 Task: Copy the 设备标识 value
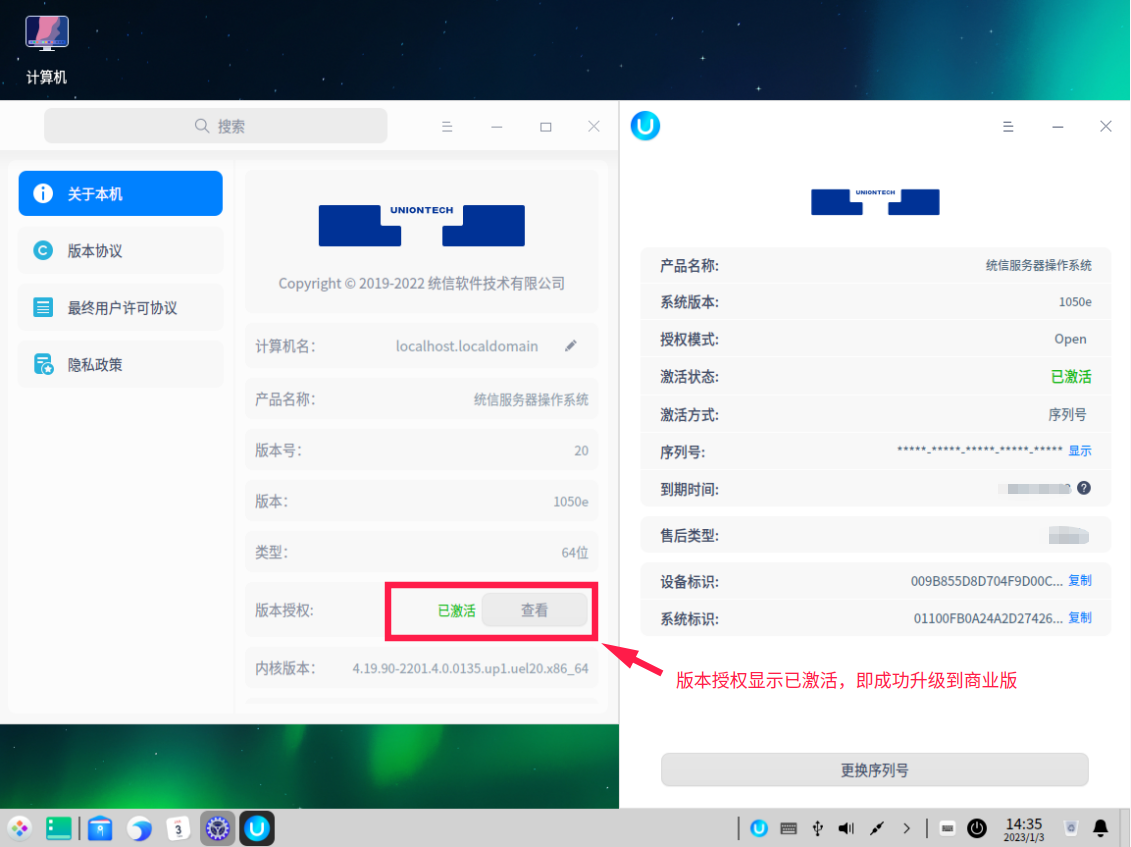coord(1080,581)
